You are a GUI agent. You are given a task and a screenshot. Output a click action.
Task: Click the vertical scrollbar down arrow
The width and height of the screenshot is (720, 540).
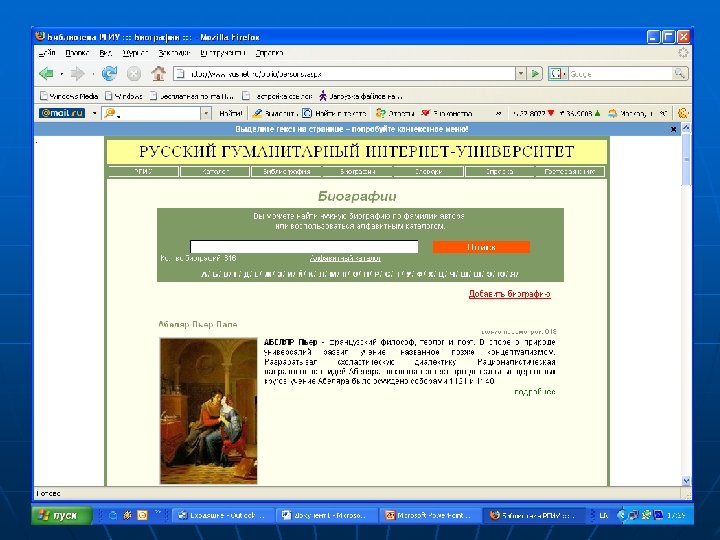(686, 481)
